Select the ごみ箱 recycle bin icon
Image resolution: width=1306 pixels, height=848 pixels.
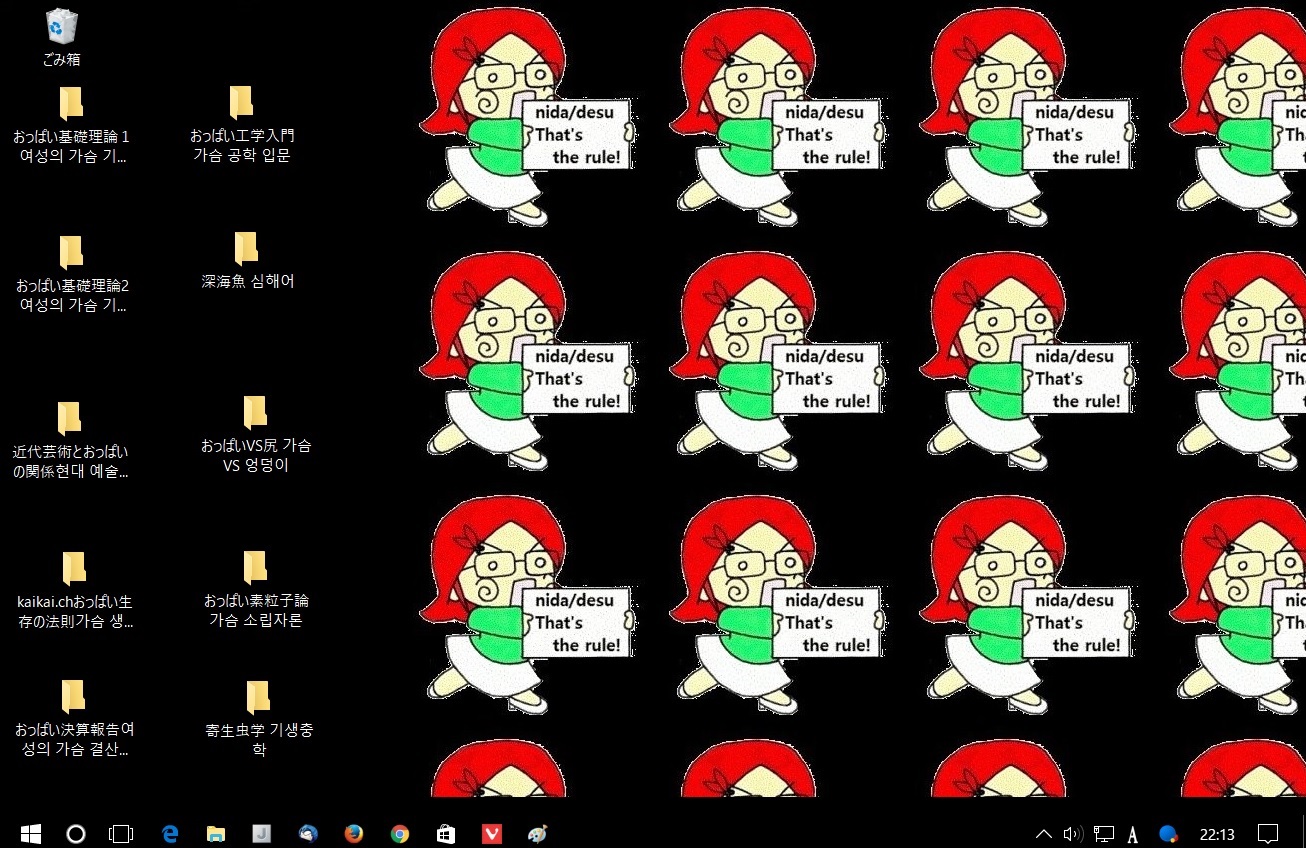pos(62,36)
